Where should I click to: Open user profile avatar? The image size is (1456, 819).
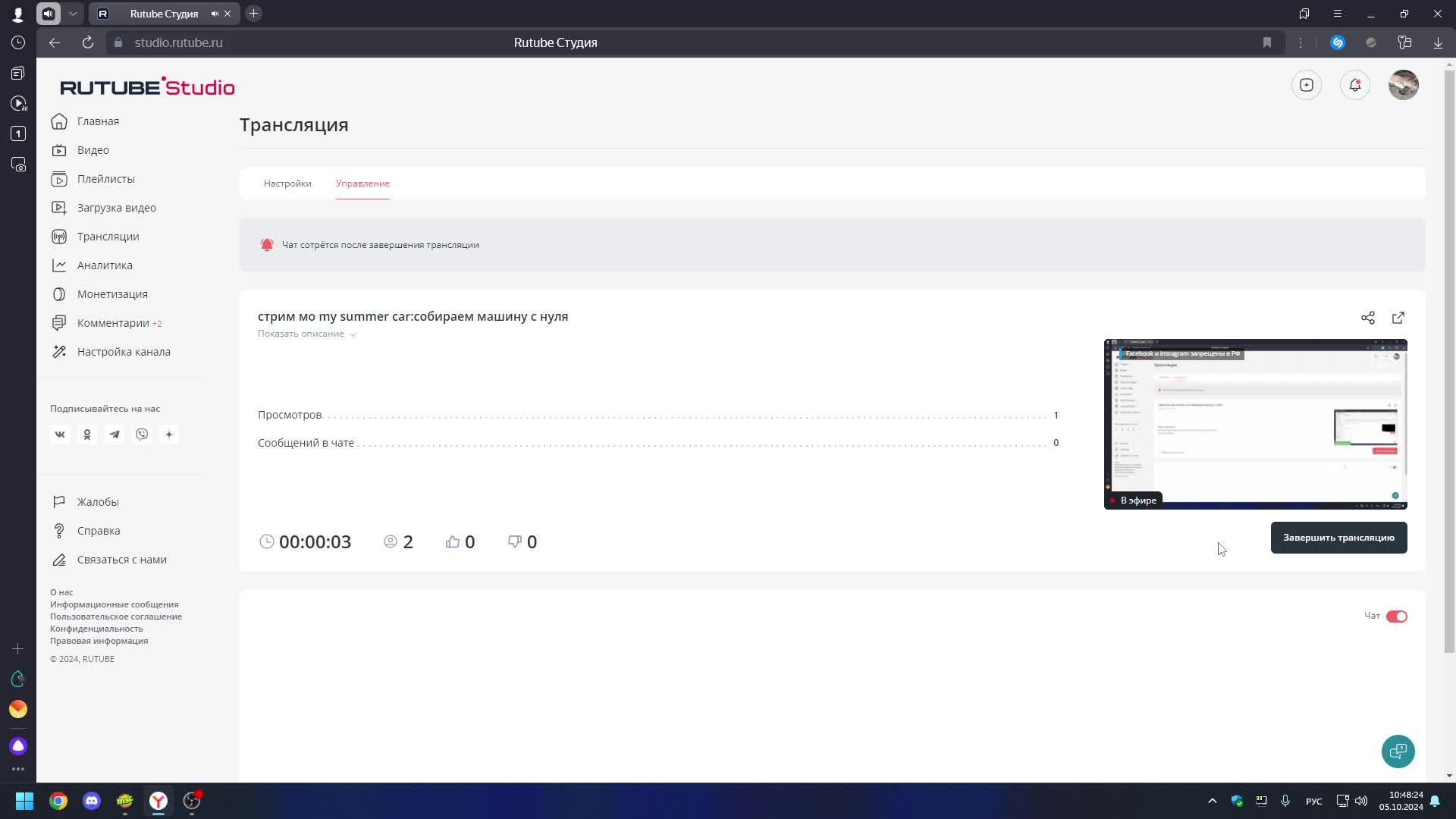click(1403, 85)
